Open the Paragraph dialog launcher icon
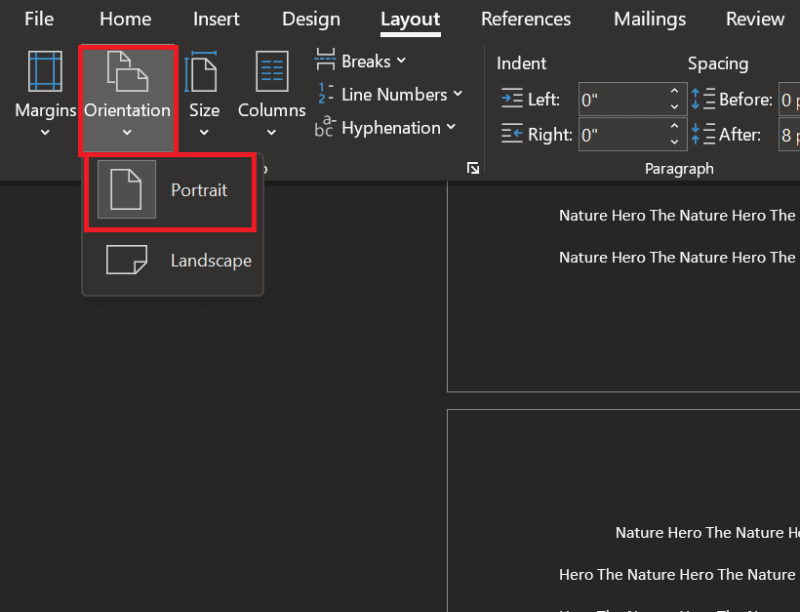The height and width of the screenshot is (612, 800). click(473, 168)
